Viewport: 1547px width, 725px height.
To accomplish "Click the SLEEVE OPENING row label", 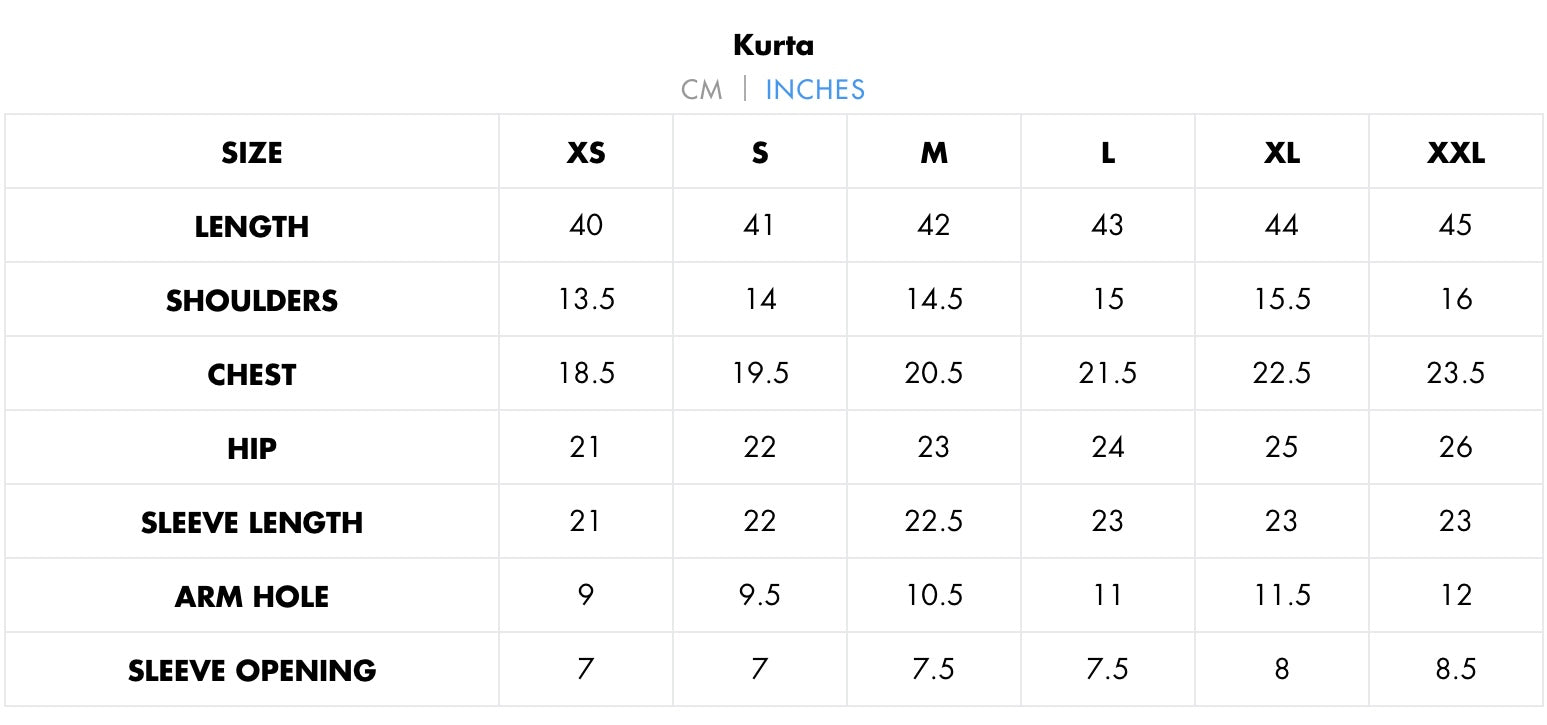I will (x=252, y=671).
